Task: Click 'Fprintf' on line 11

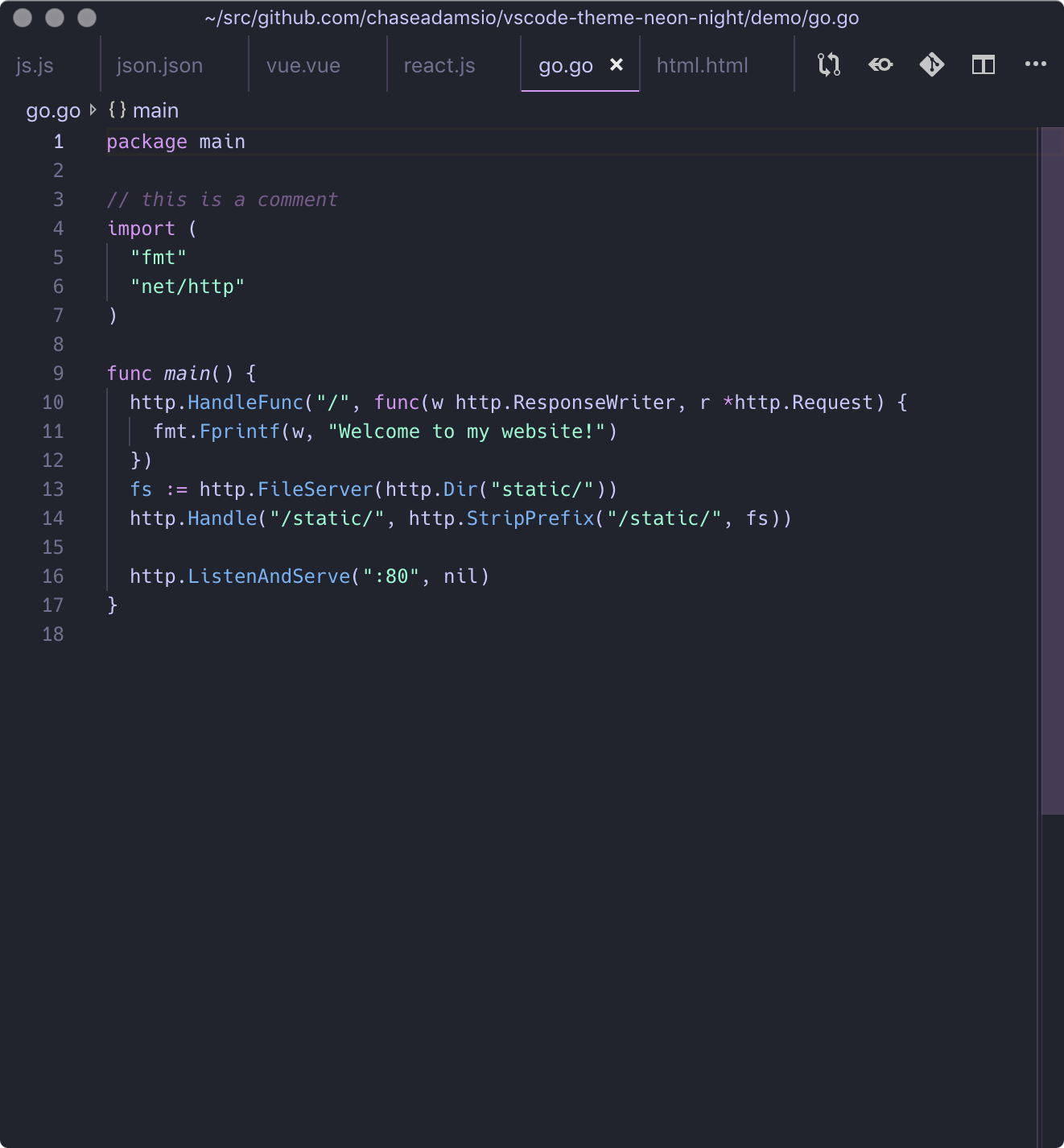Action: (240, 432)
